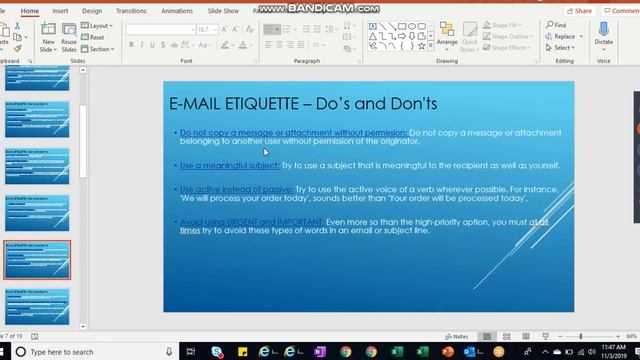Open the Arrange menu
640x360 pixels.
[x=447, y=36]
